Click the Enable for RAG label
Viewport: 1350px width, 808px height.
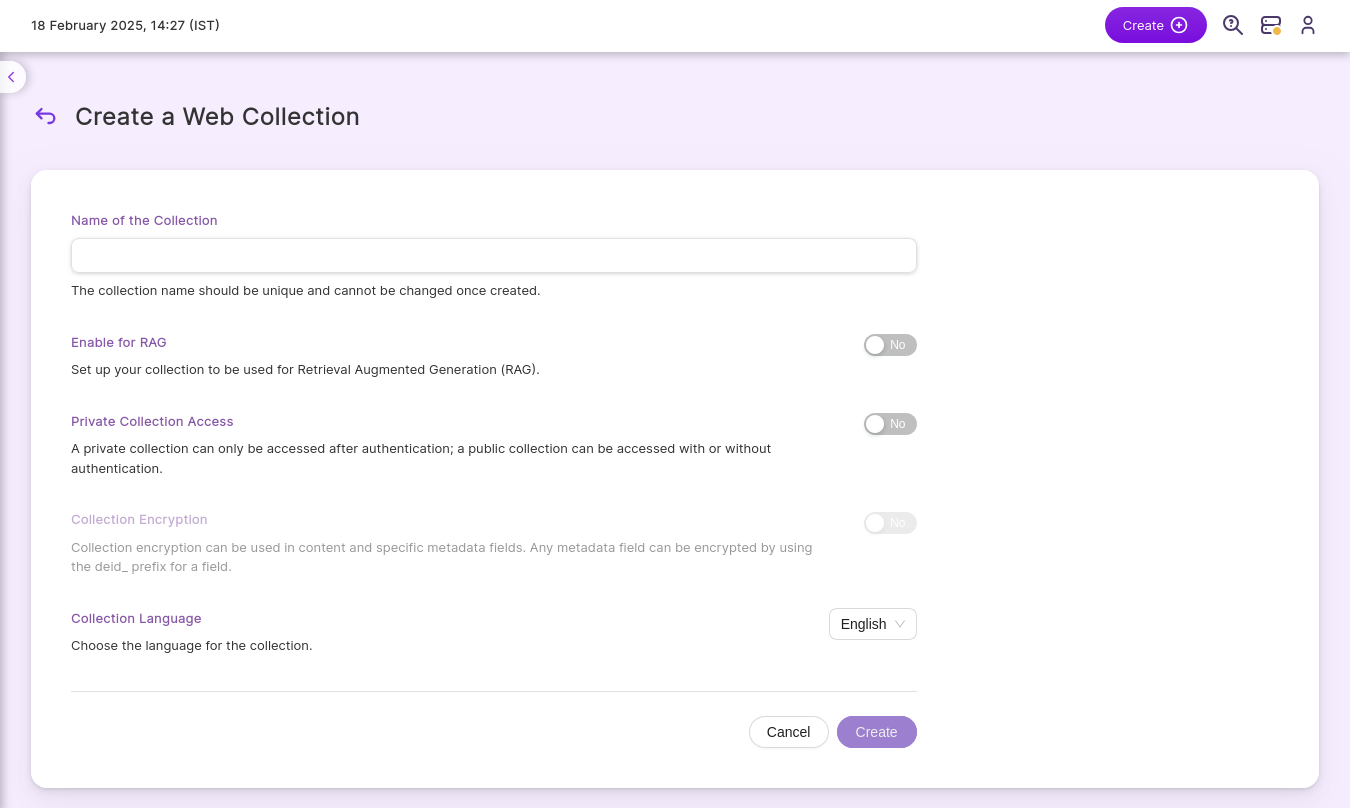(x=119, y=342)
